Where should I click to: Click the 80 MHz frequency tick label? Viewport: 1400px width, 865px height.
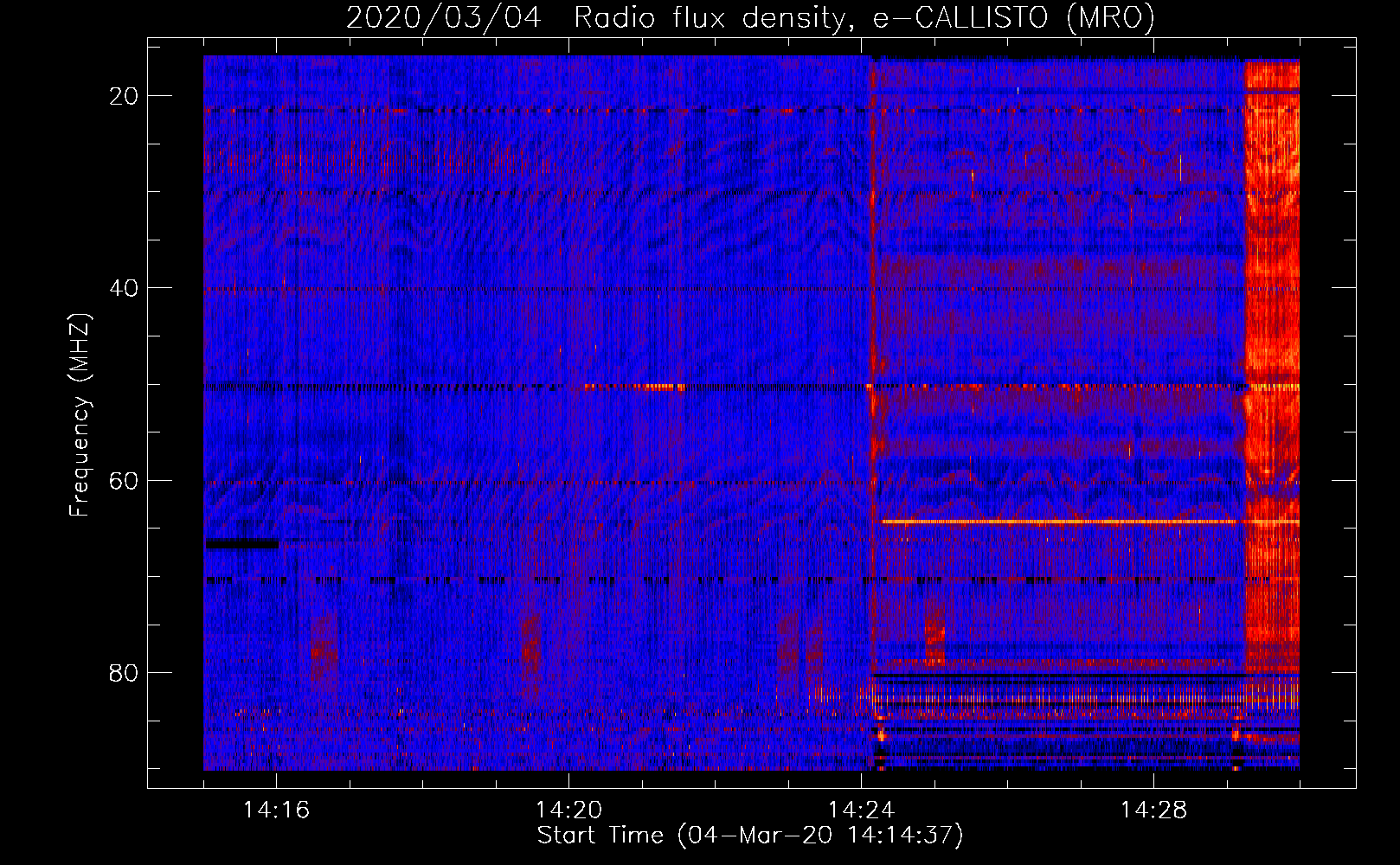[x=124, y=672]
